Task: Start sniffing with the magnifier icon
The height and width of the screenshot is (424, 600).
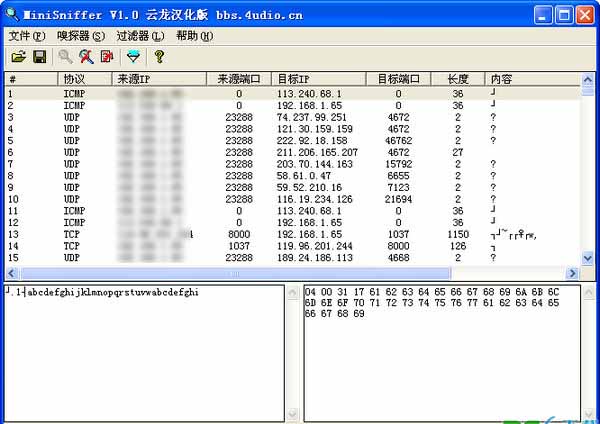Action: pyautogui.click(x=65, y=57)
